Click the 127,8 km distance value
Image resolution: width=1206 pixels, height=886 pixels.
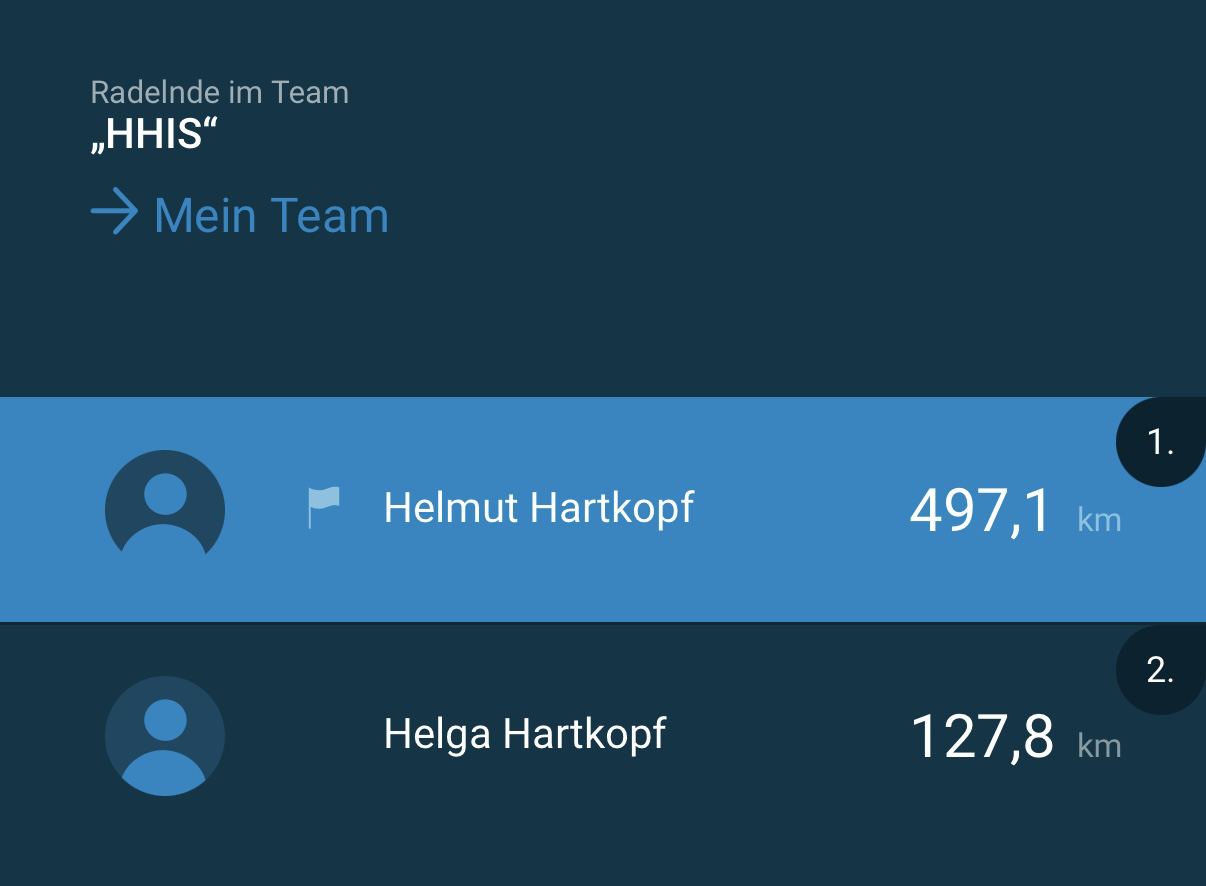coord(982,737)
